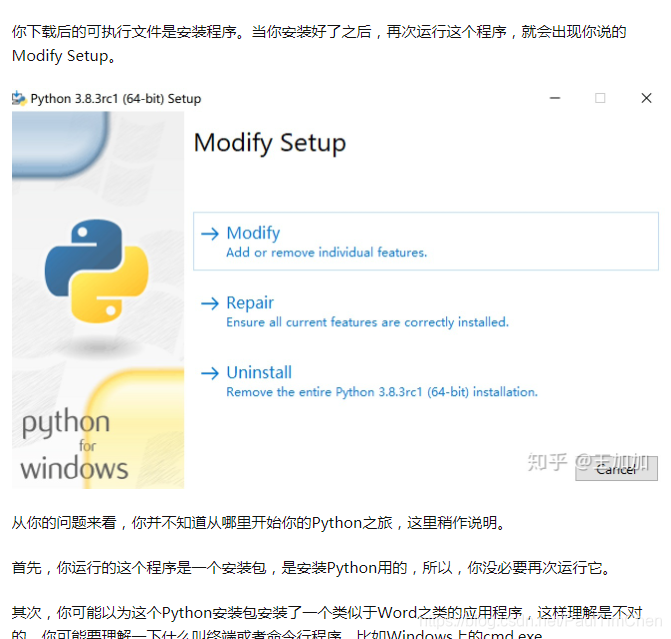Viewport: 671px width, 639px height.
Task: Click the 'python for windows' banner text
Action: [74, 445]
